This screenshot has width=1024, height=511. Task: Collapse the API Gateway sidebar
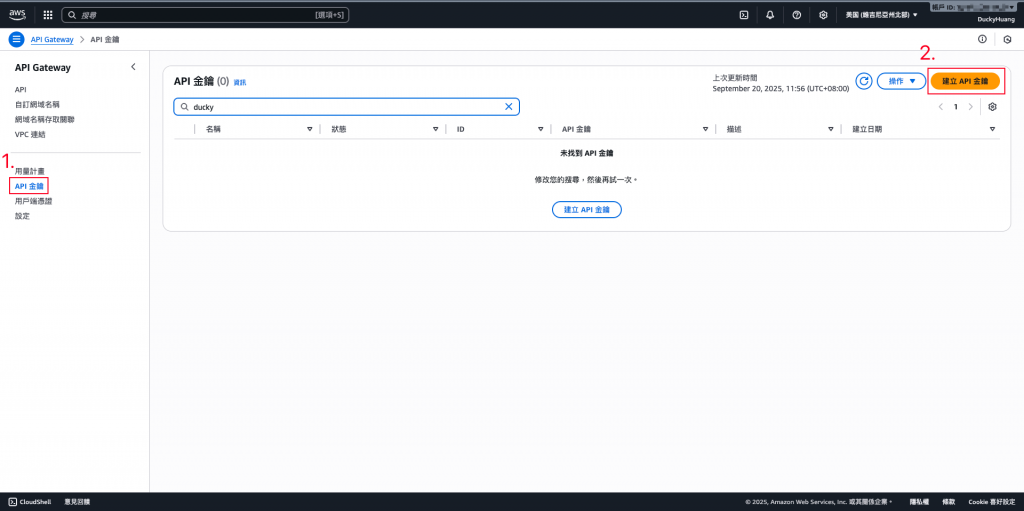pos(133,67)
